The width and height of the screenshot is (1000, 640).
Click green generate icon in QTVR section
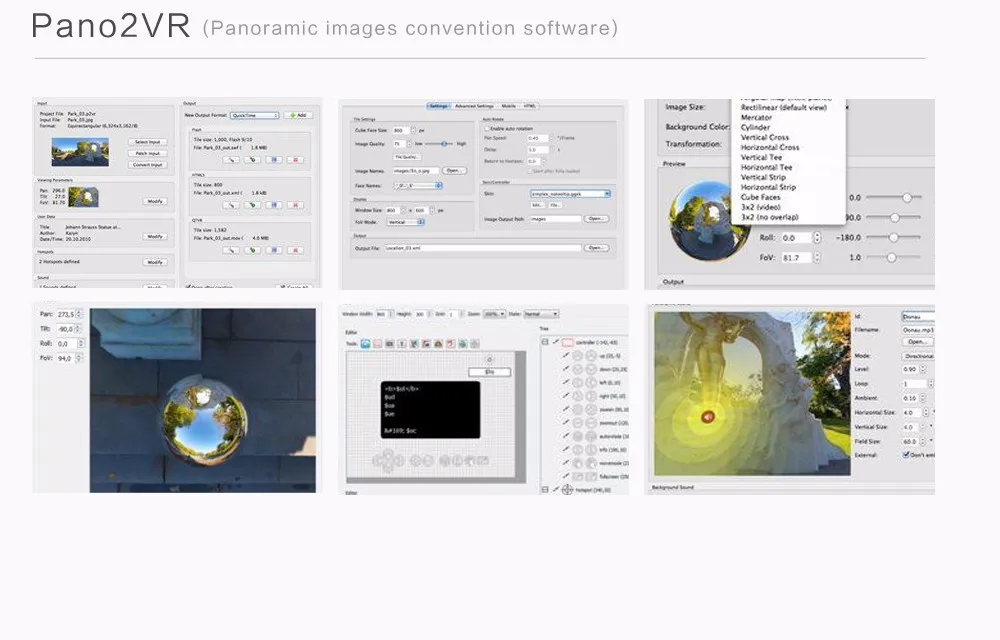pyautogui.click(x=253, y=250)
